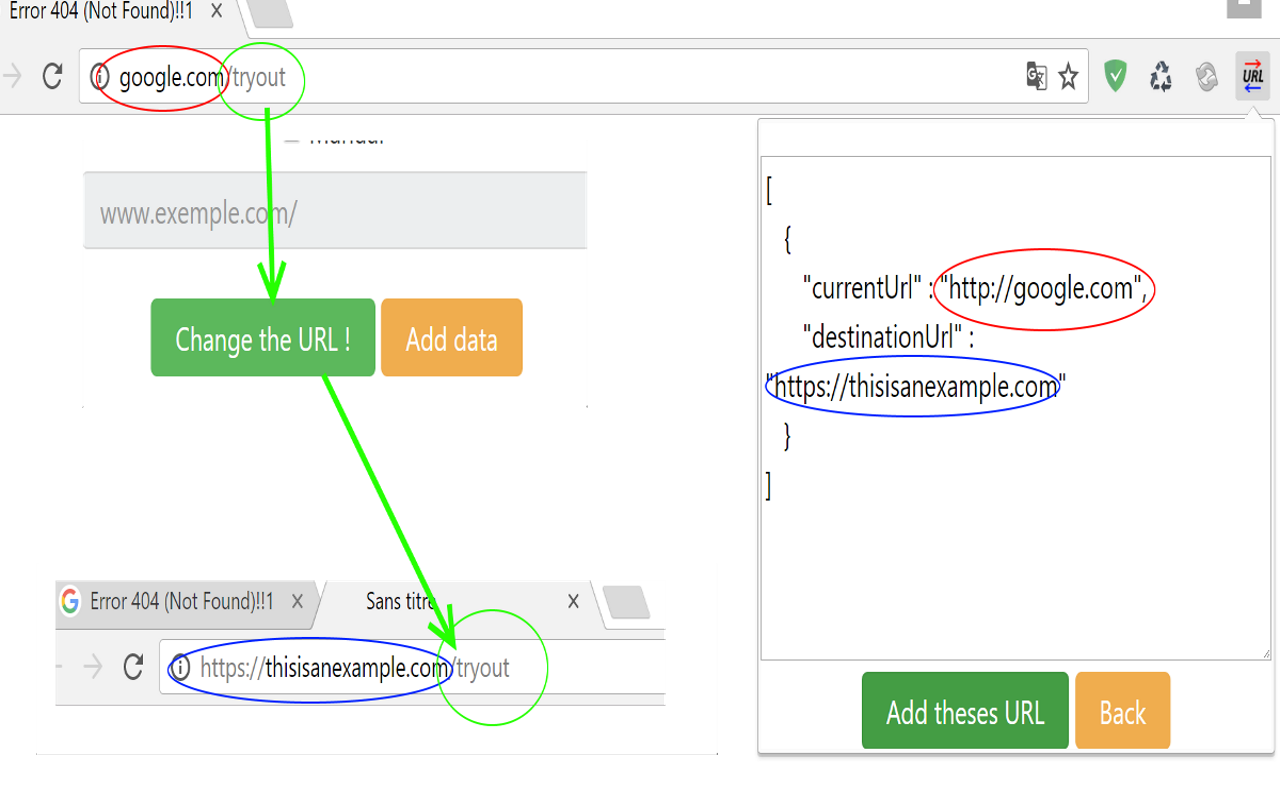Viewport: 1280px width, 800px height.
Task: Click the Add theses URL button
Action: click(x=965, y=711)
